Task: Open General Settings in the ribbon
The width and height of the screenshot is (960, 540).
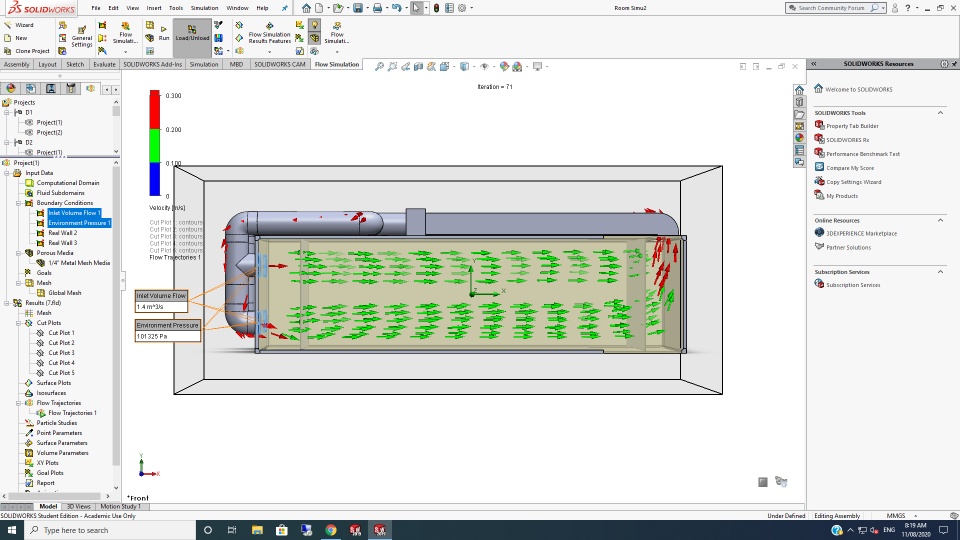Action: point(81,34)
